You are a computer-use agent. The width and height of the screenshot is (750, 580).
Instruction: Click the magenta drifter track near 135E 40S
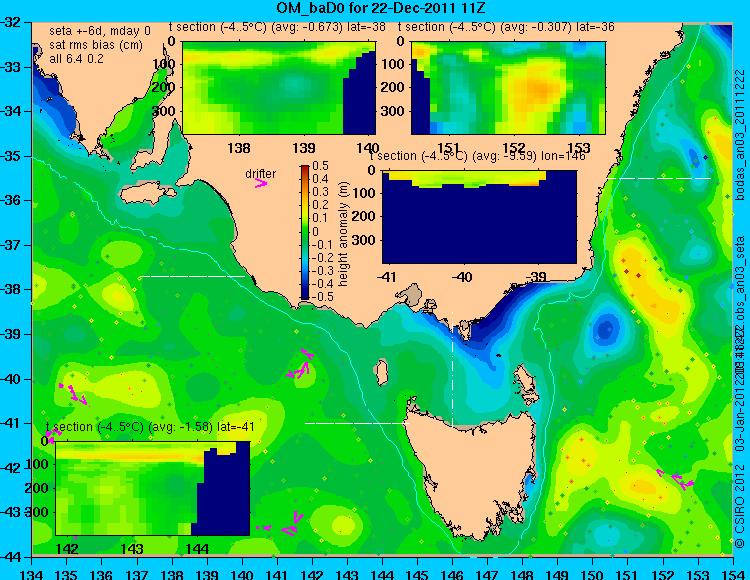coord(73,394)
